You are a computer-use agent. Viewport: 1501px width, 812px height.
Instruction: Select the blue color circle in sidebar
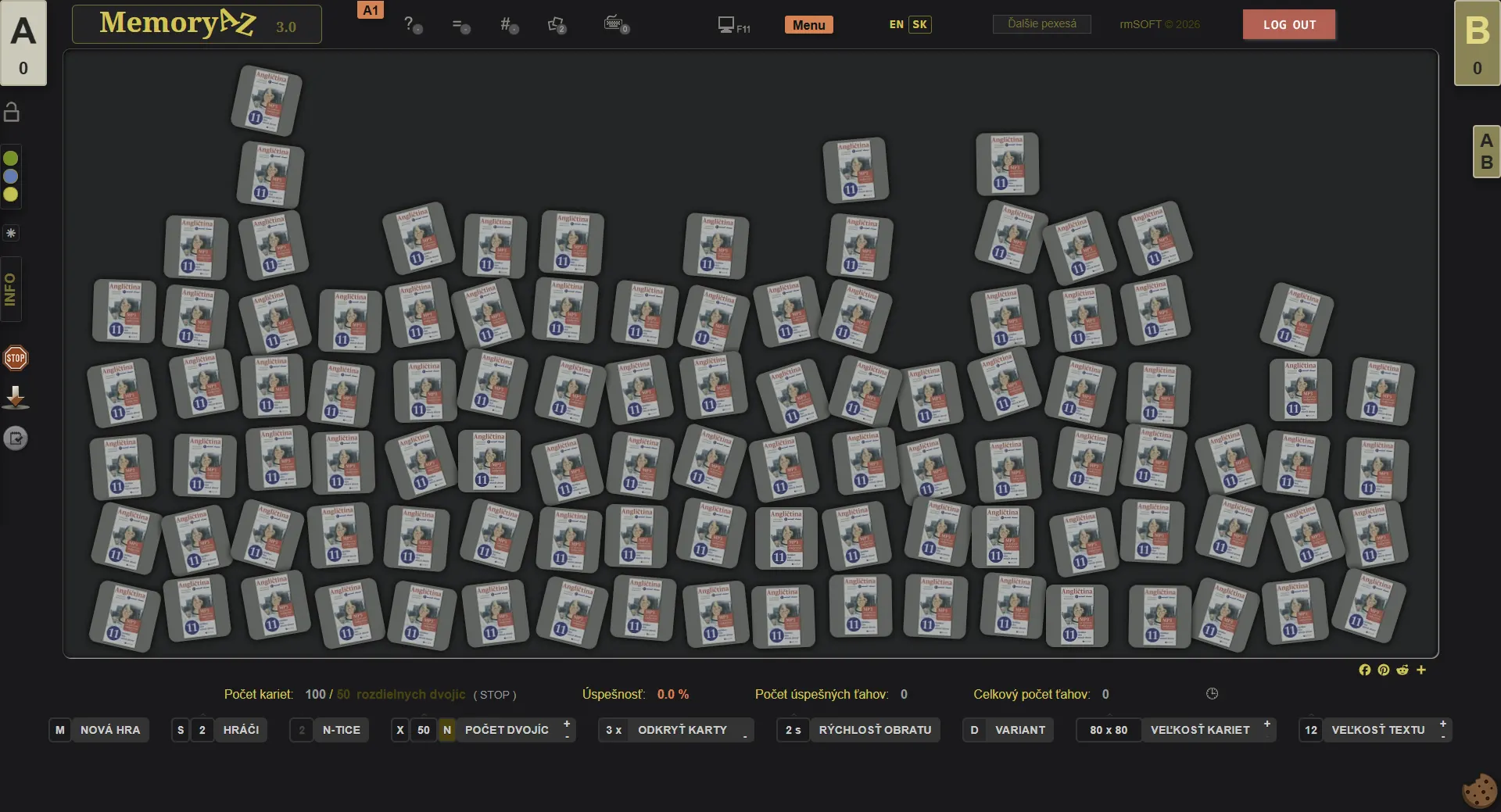[x=11, y=177]
